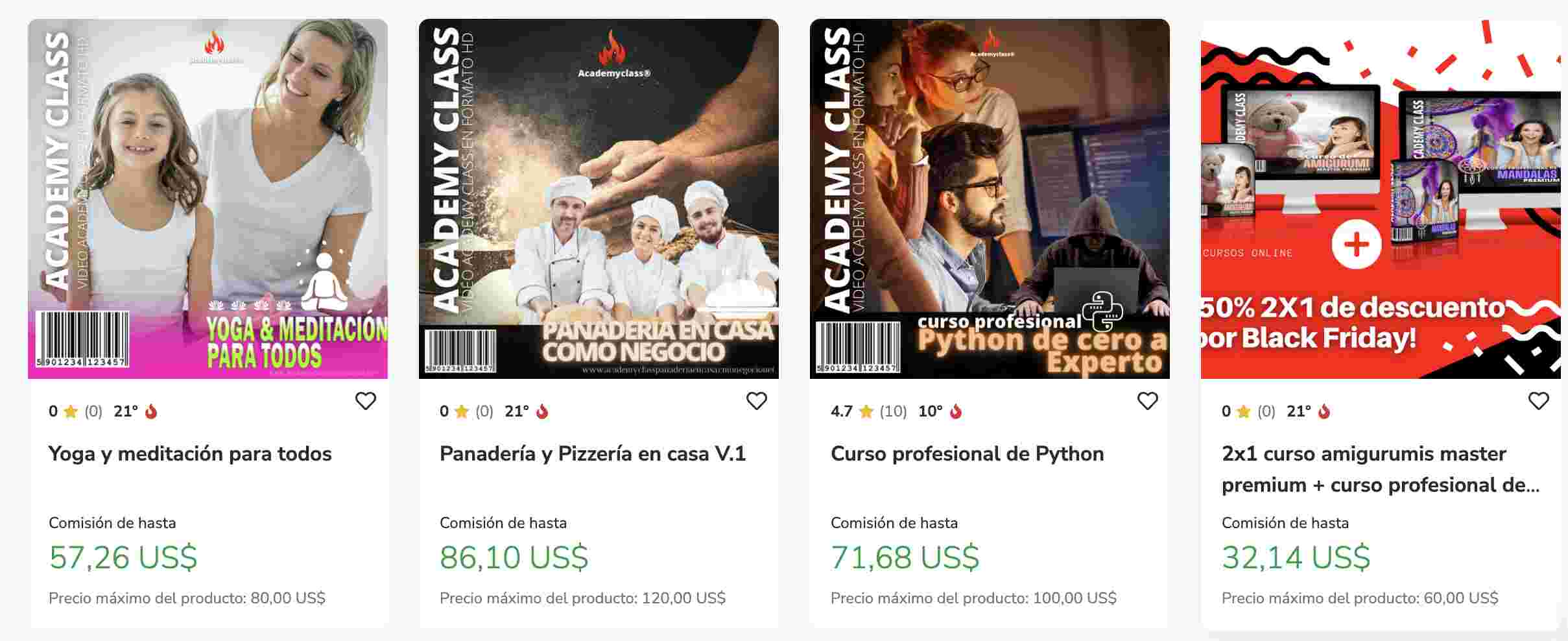
Task: Open Python de cero a Experto cover image
Action: pyautogui.click(x=990, y=199)
